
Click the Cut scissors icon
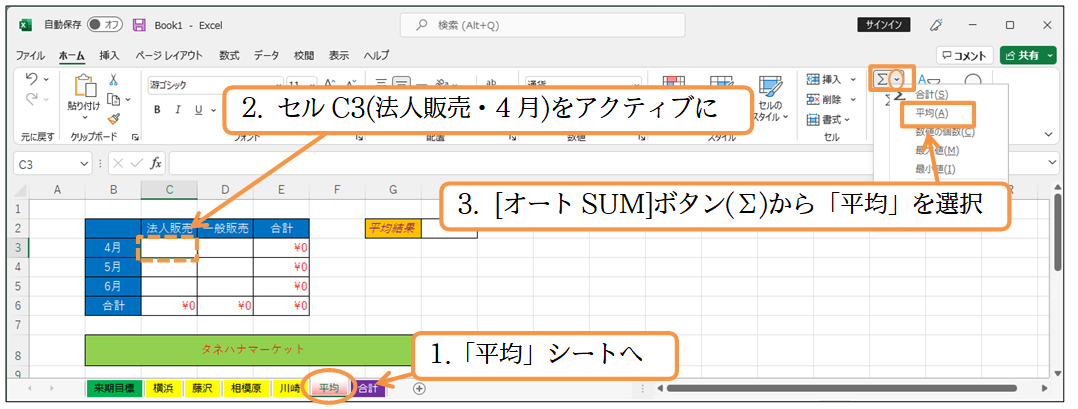[x=114, y=79]
